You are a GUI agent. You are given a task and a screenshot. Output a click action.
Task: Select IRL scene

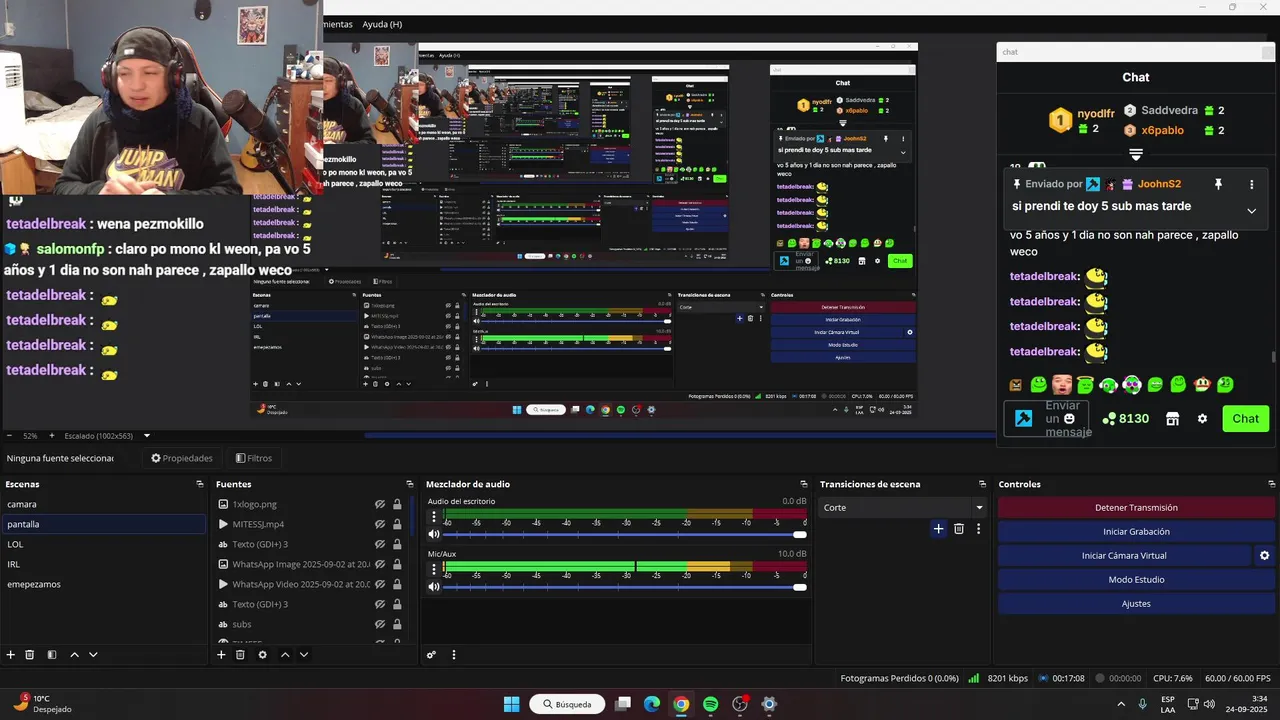pos(103,564)
